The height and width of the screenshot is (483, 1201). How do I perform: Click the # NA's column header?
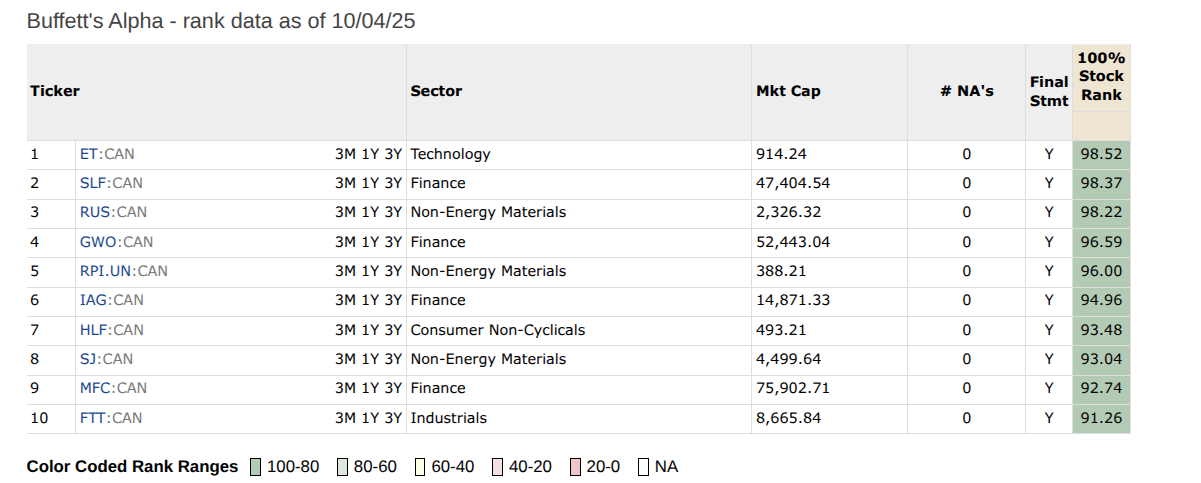(966, 91)
